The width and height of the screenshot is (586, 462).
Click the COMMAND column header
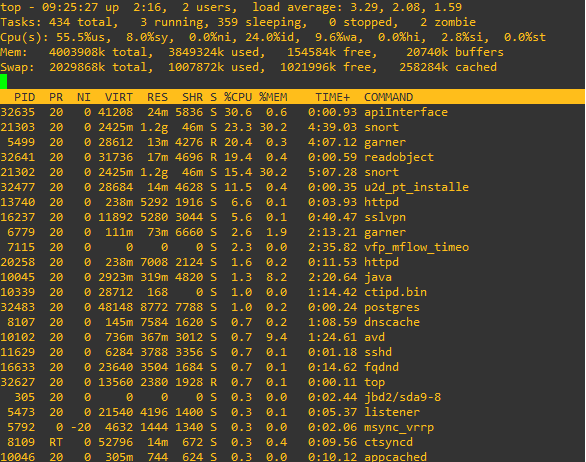389,97
